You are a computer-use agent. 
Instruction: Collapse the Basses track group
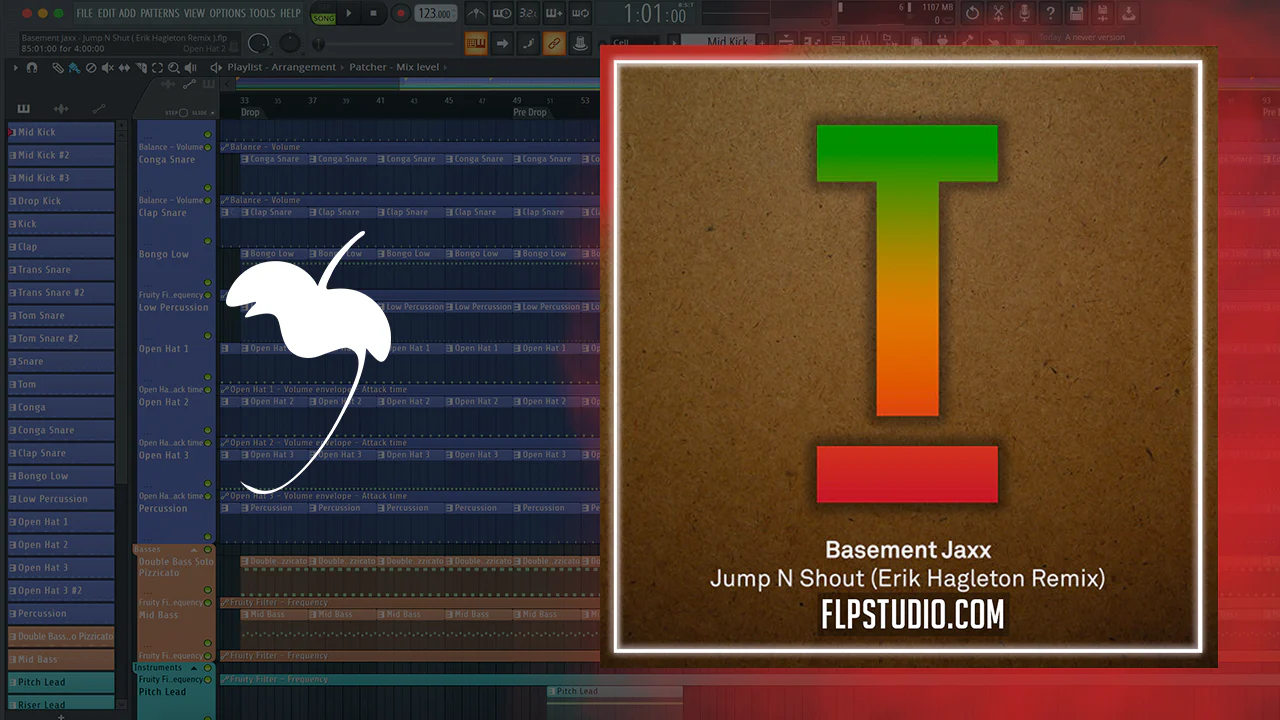tap(195, 550)
